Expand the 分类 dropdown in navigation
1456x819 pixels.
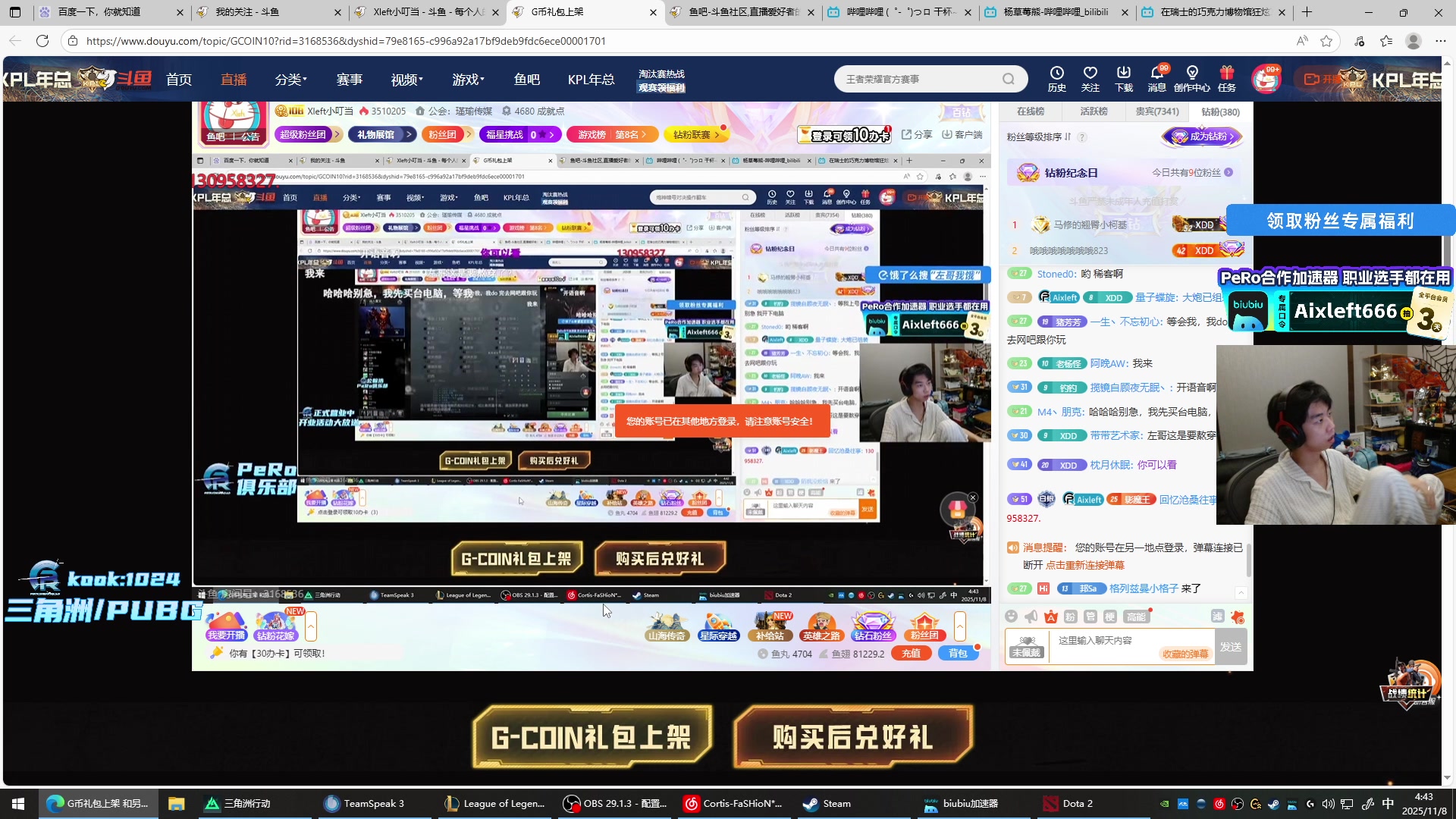pyautogui.click(x=290, y=79)
